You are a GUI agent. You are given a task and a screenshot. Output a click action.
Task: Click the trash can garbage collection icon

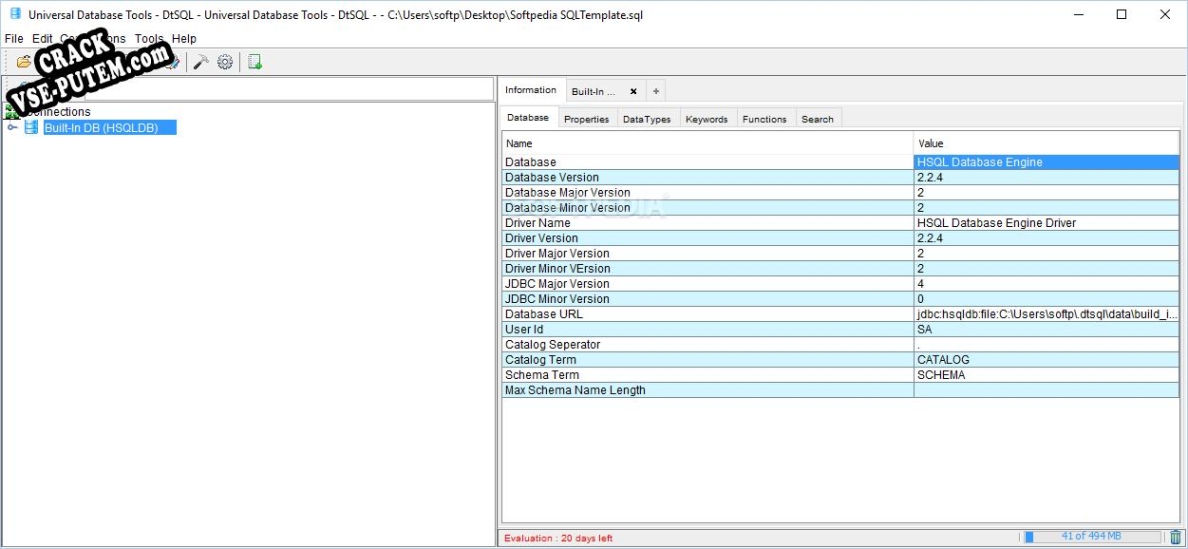coord(1175,537)
